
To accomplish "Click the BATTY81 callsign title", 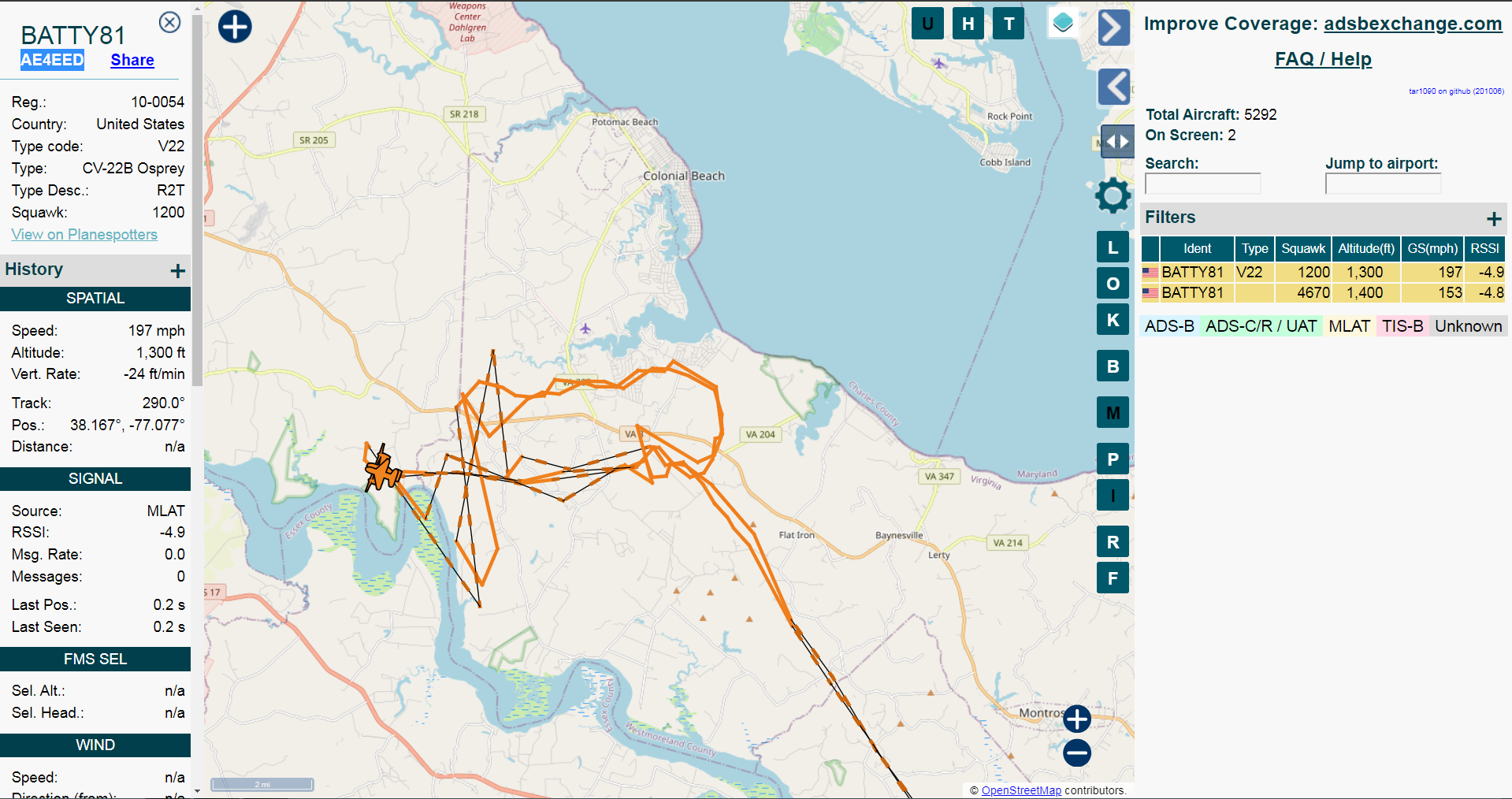I will coord(73,35).
